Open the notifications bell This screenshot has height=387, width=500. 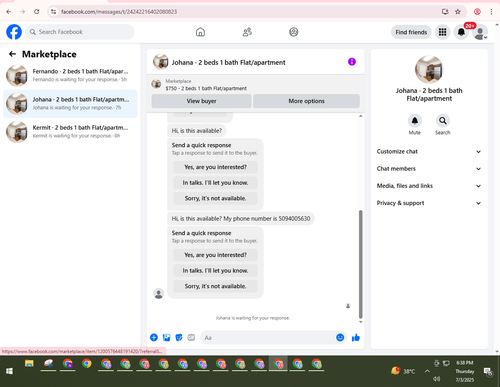461,32
